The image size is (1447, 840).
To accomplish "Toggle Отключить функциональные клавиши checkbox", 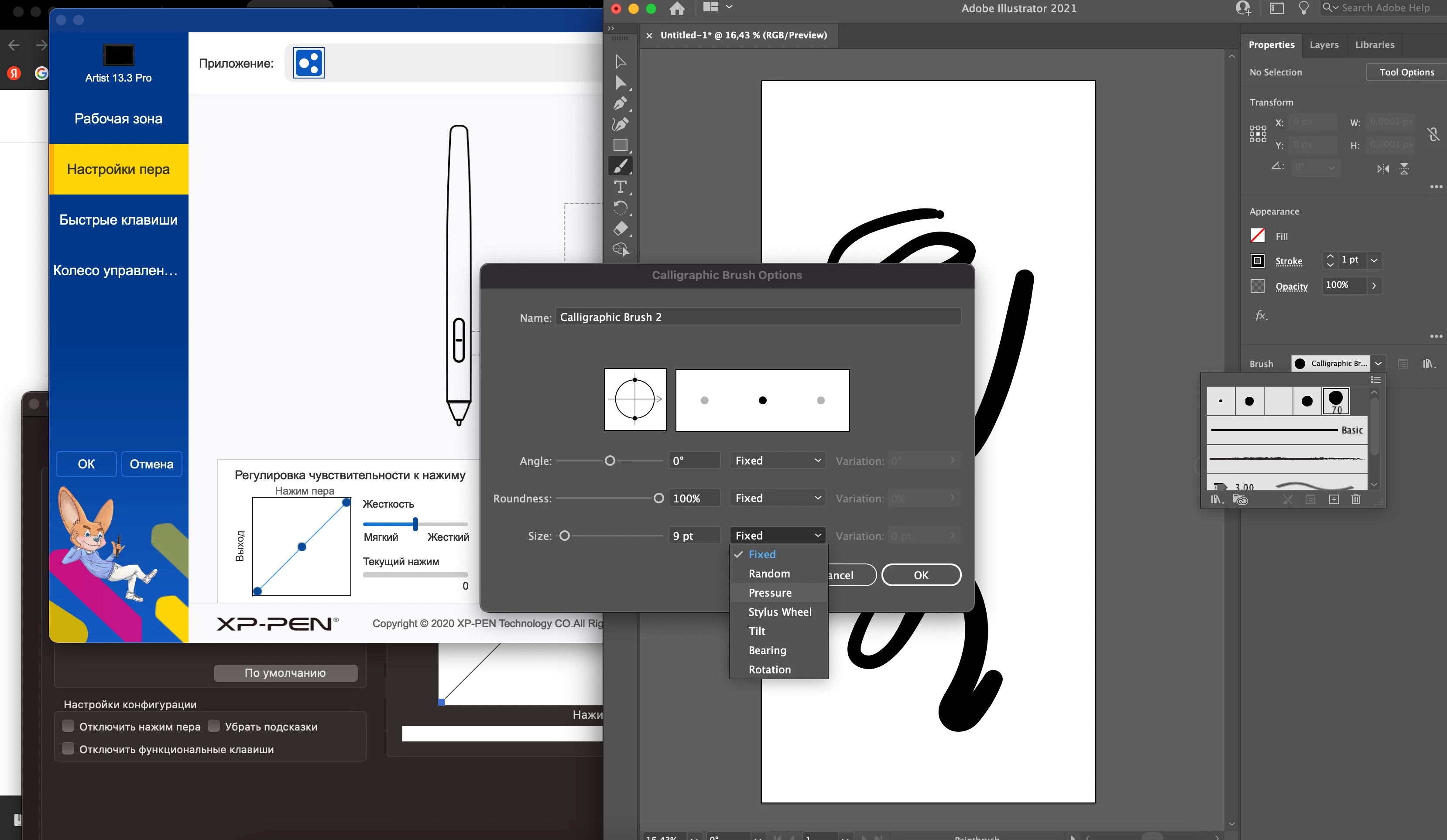I will (68, 749).
